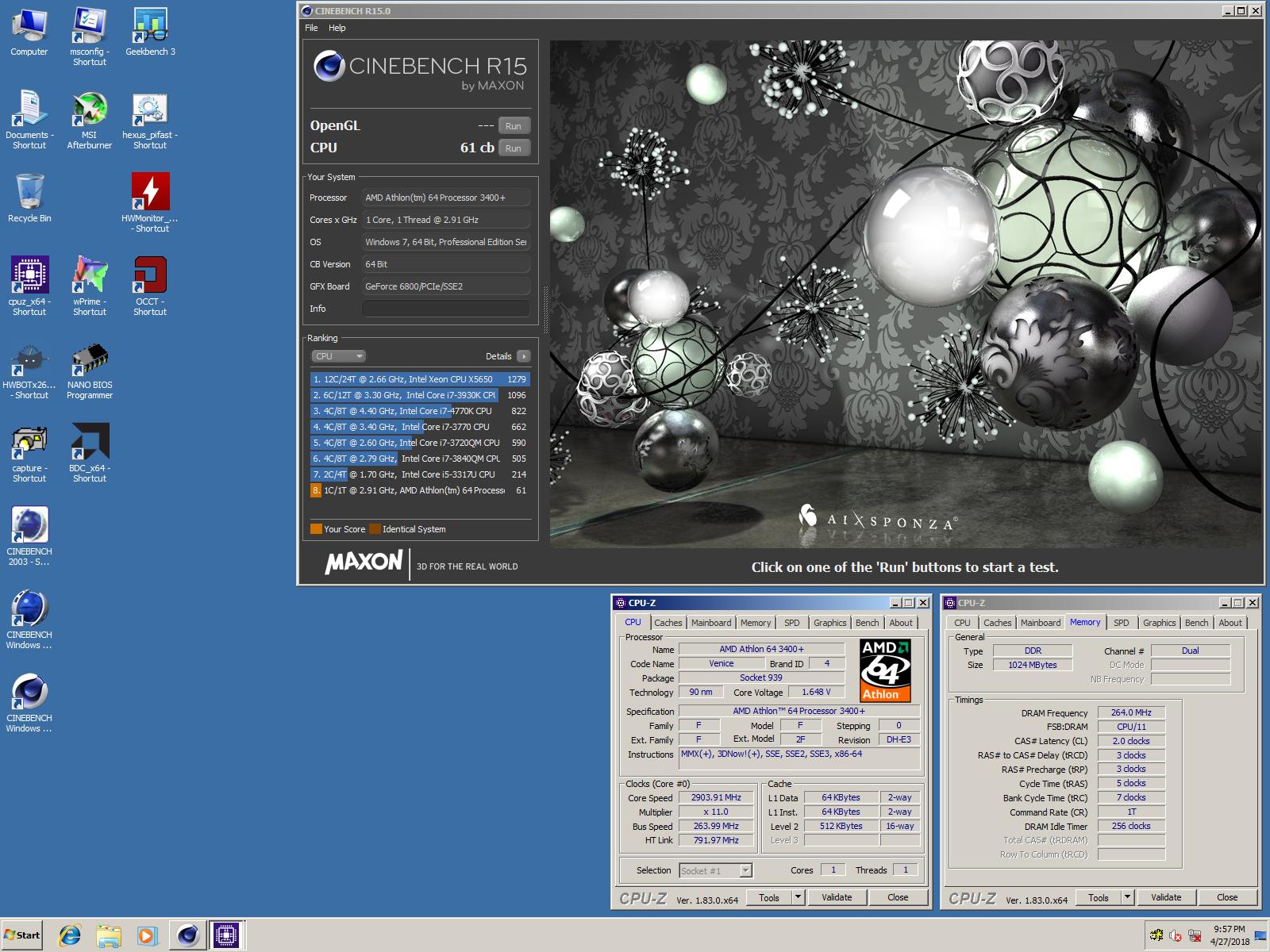Screen dimensions: 1270x952
Task: Launch Windows Media Player from taskbar
Action: 147,935
